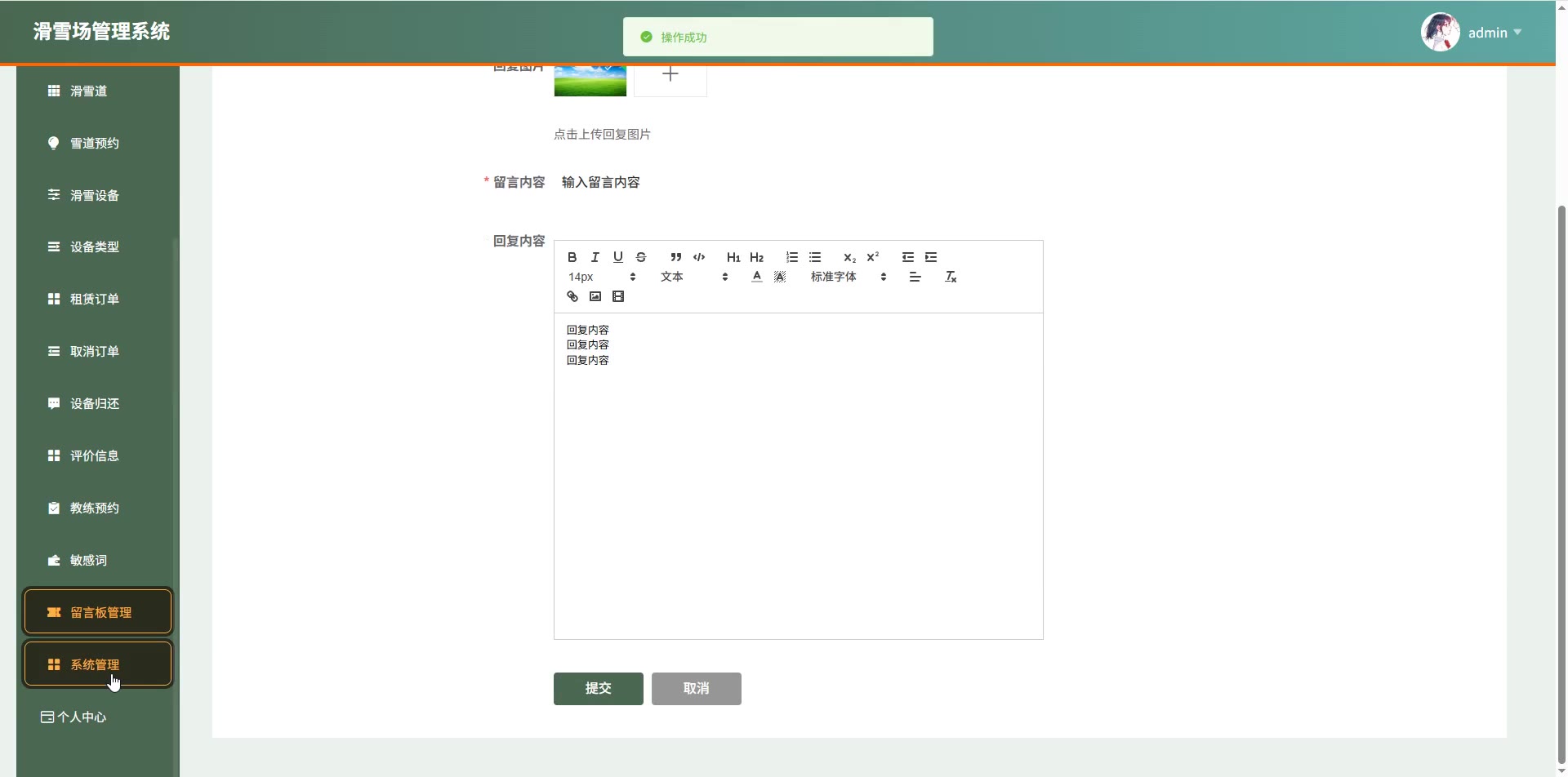
Task: Toggle underline formatting in the editor
Action: (618, 257)
